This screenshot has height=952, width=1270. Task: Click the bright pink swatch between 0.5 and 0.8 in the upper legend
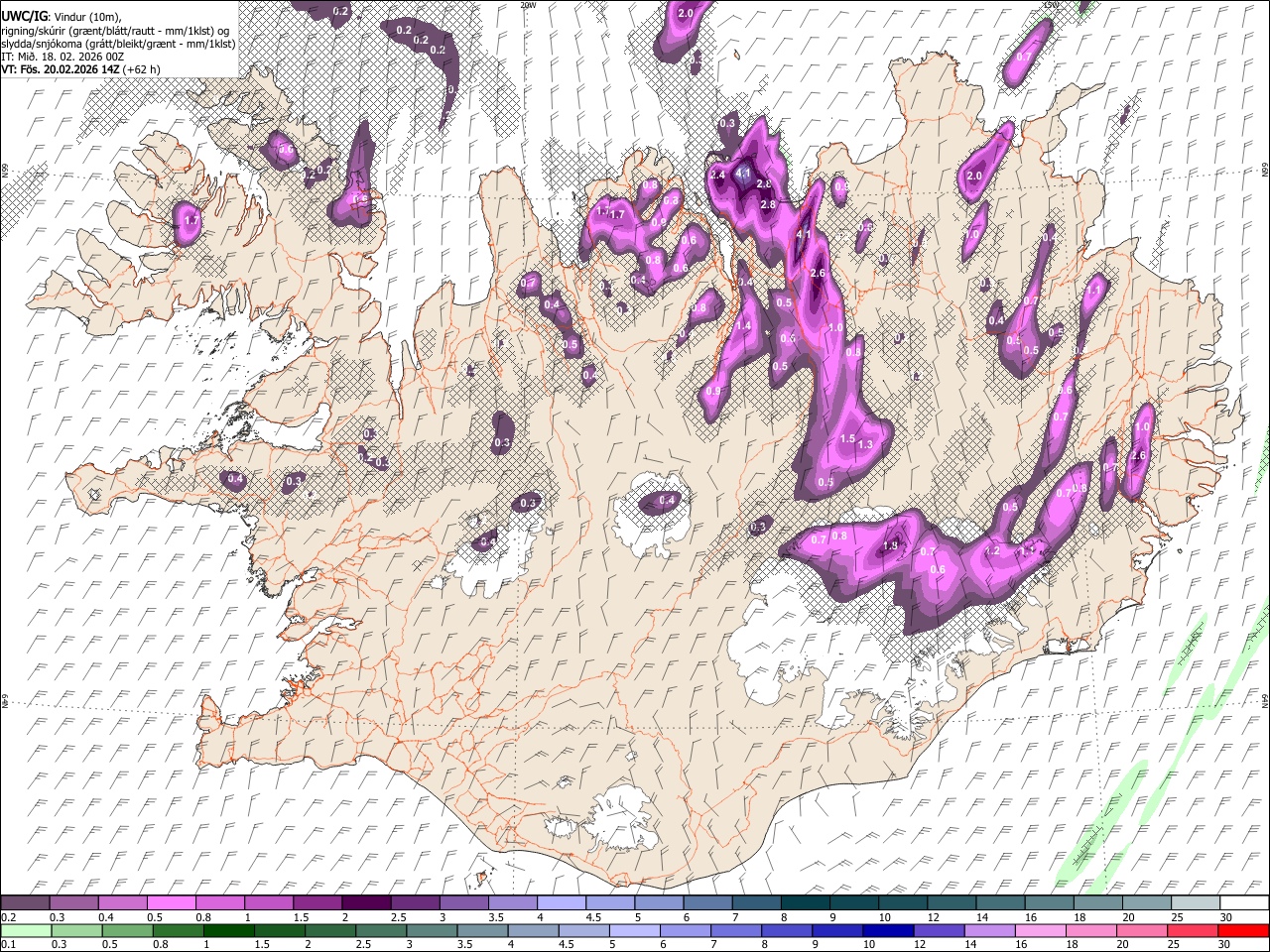pyautogui.click(x=172, y=903)
